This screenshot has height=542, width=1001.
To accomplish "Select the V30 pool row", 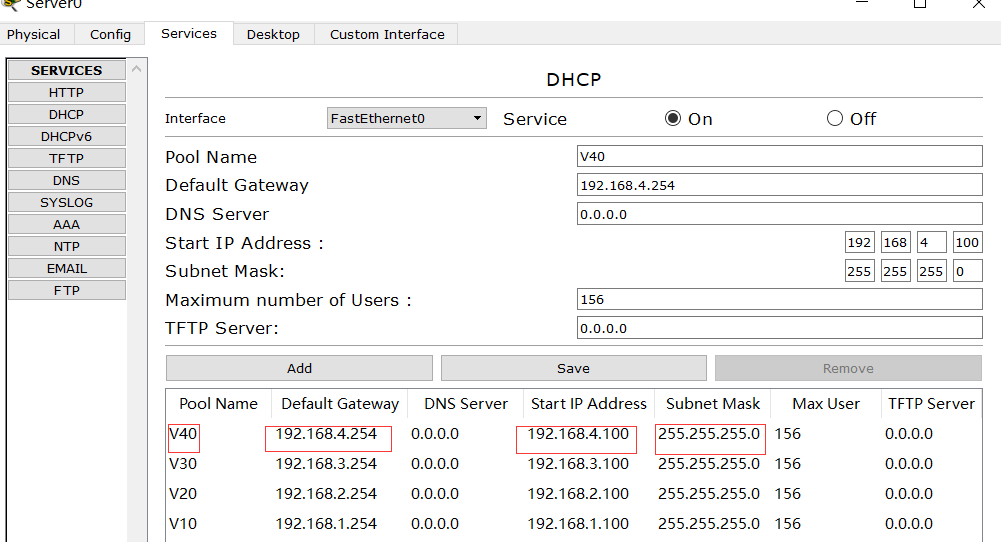I will coord(573,464).
